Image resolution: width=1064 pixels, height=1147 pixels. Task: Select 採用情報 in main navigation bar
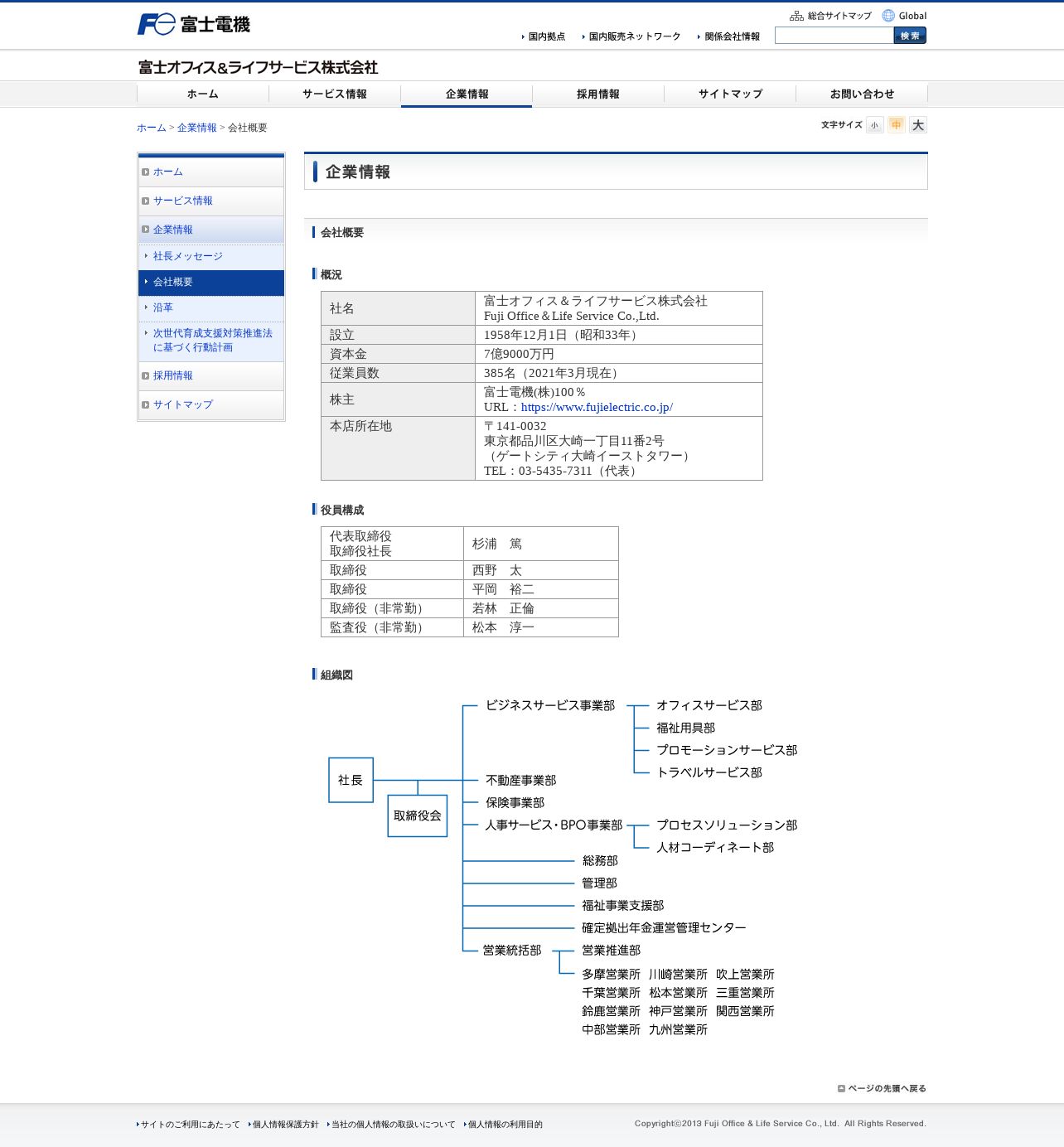pos(598,94)
